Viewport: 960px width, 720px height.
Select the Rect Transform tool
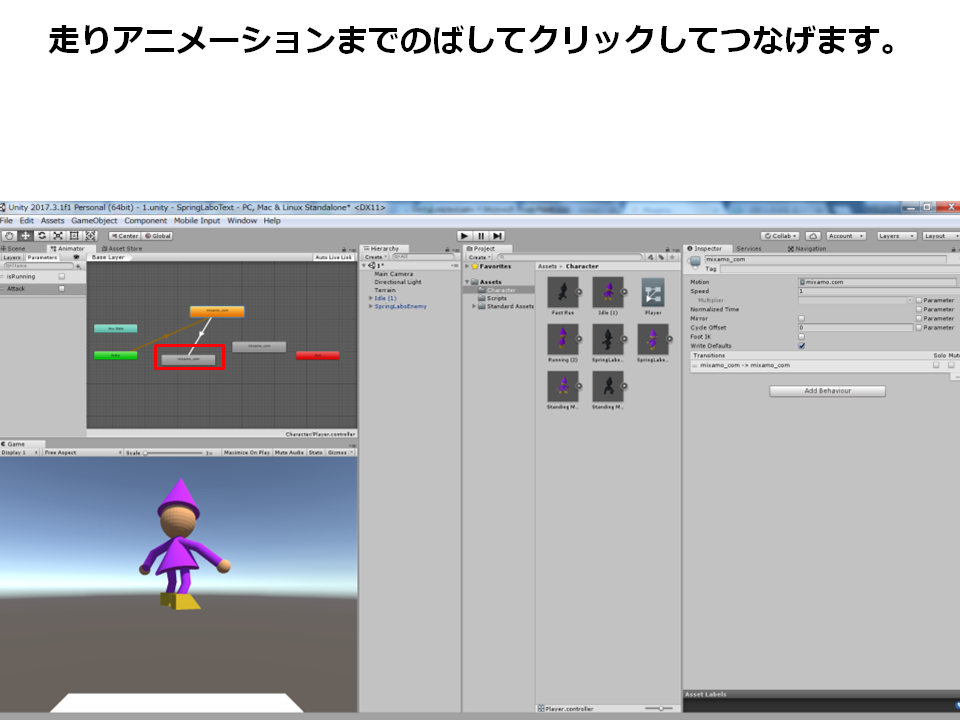point(74,236)
